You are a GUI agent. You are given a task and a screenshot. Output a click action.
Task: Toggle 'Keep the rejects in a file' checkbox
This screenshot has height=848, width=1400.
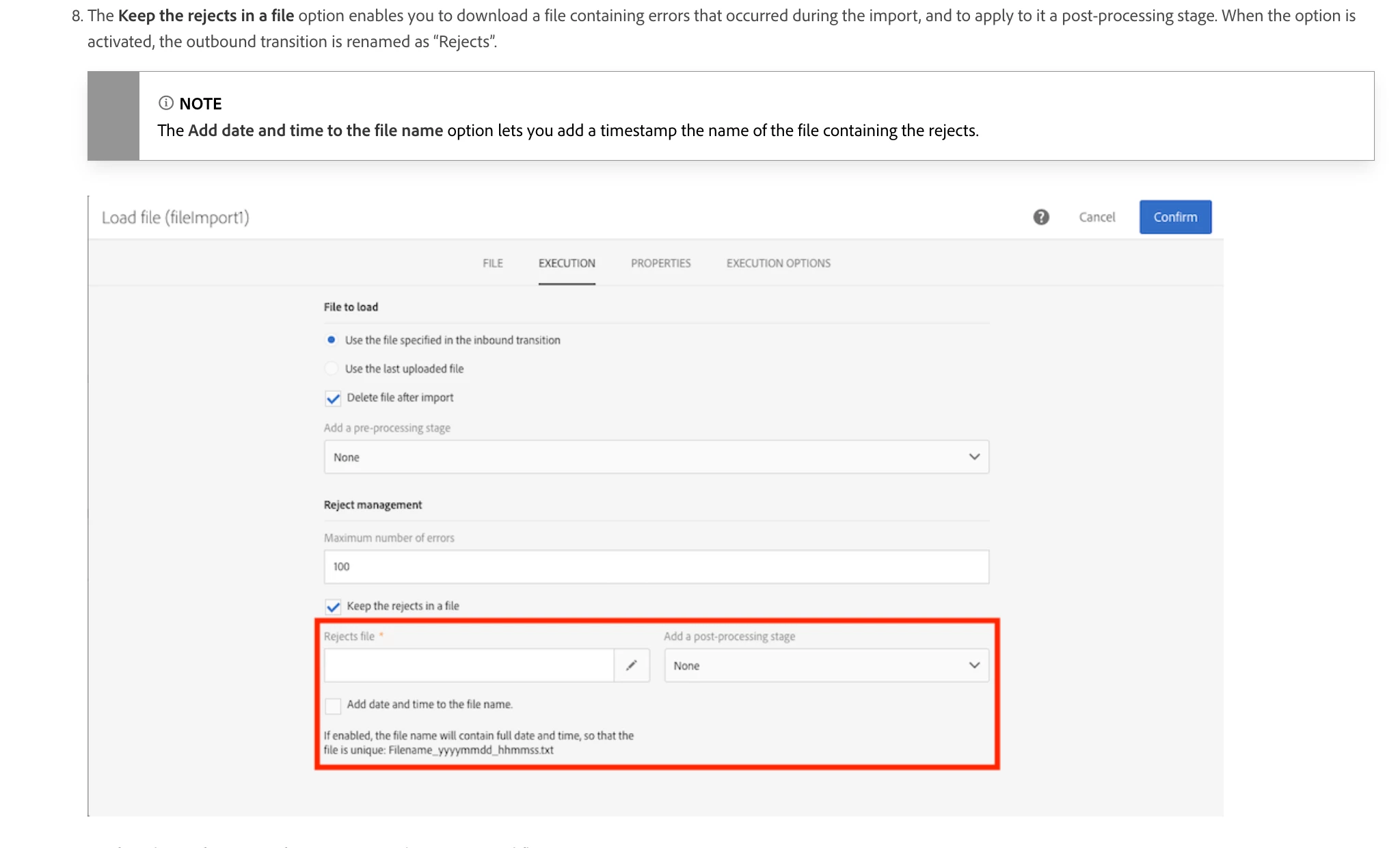tap(333, 607)
